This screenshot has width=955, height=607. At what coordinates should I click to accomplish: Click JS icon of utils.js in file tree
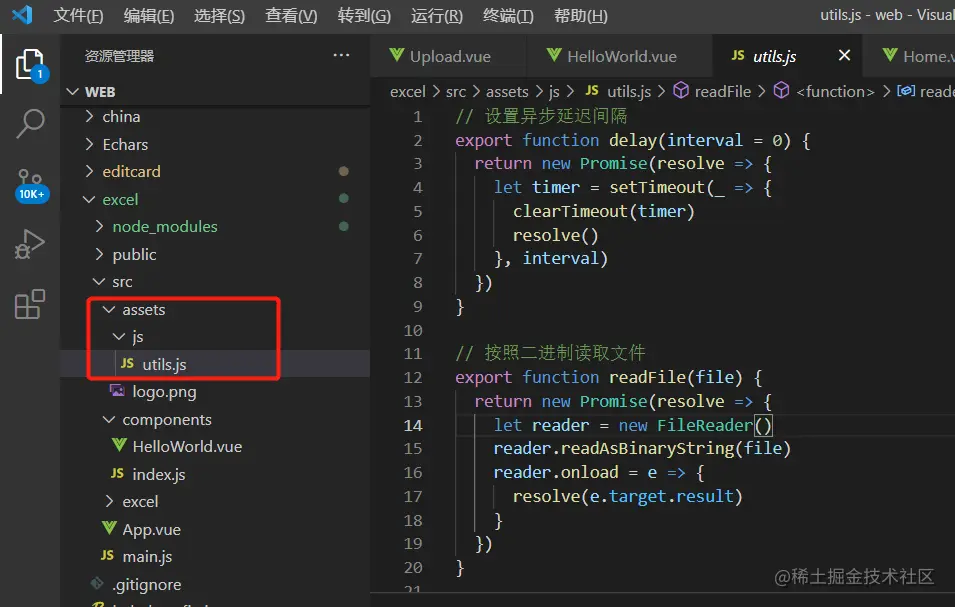(x=127, y=363)
